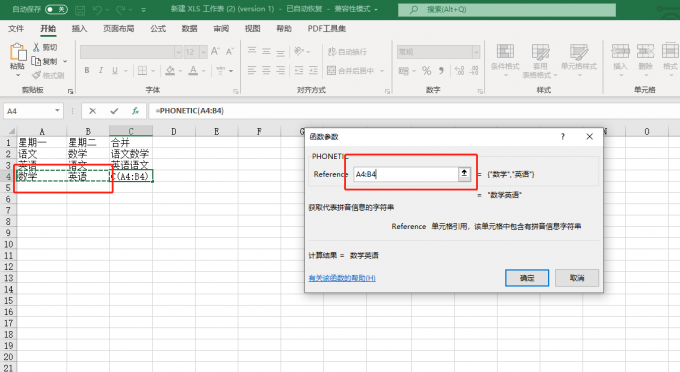The height and width of the screenshot is (372, 680).
Task: Click the Reference input field in dialog
Action: tap(406, 174)
